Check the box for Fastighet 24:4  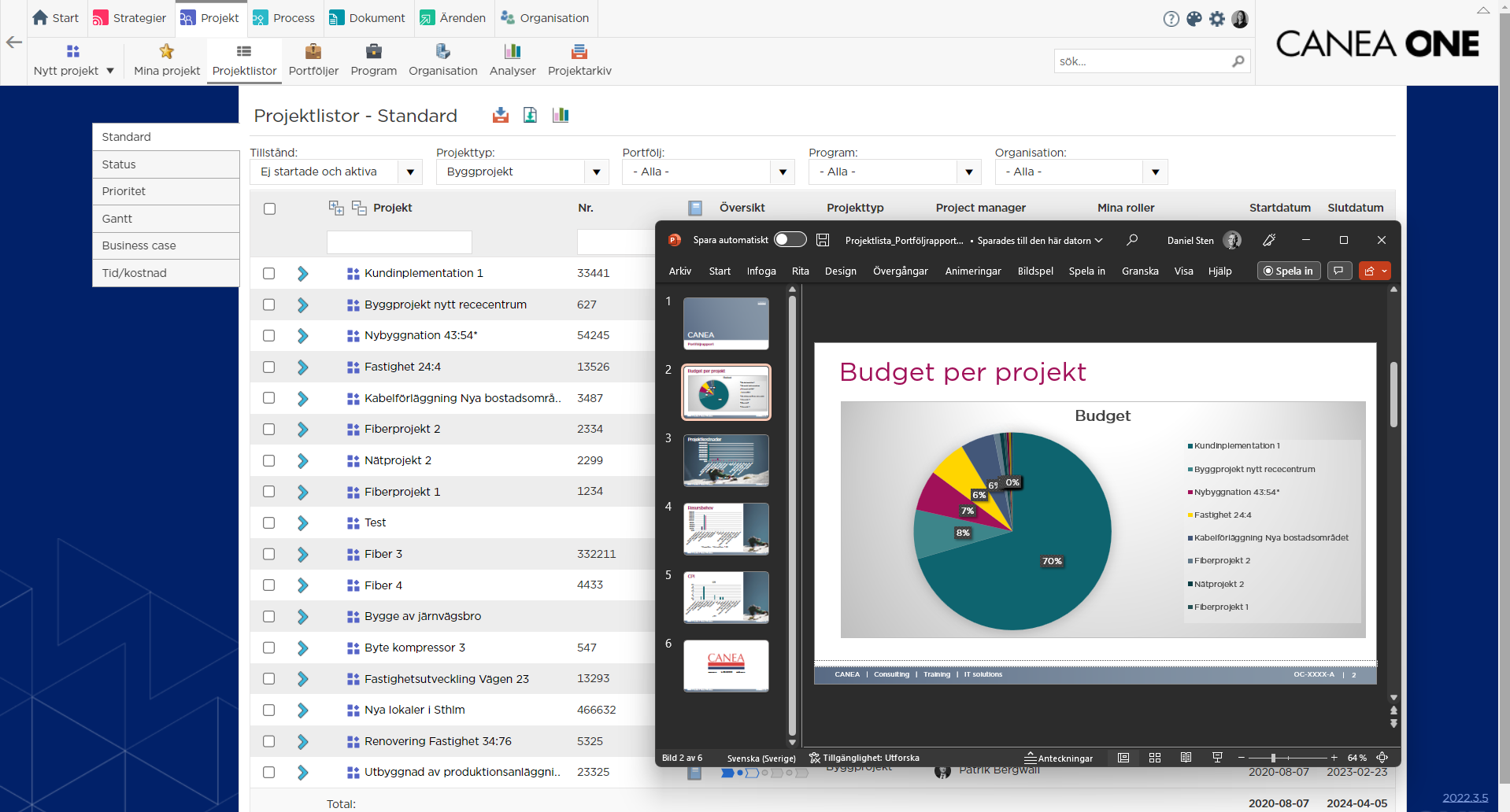(x=269, y=367)
